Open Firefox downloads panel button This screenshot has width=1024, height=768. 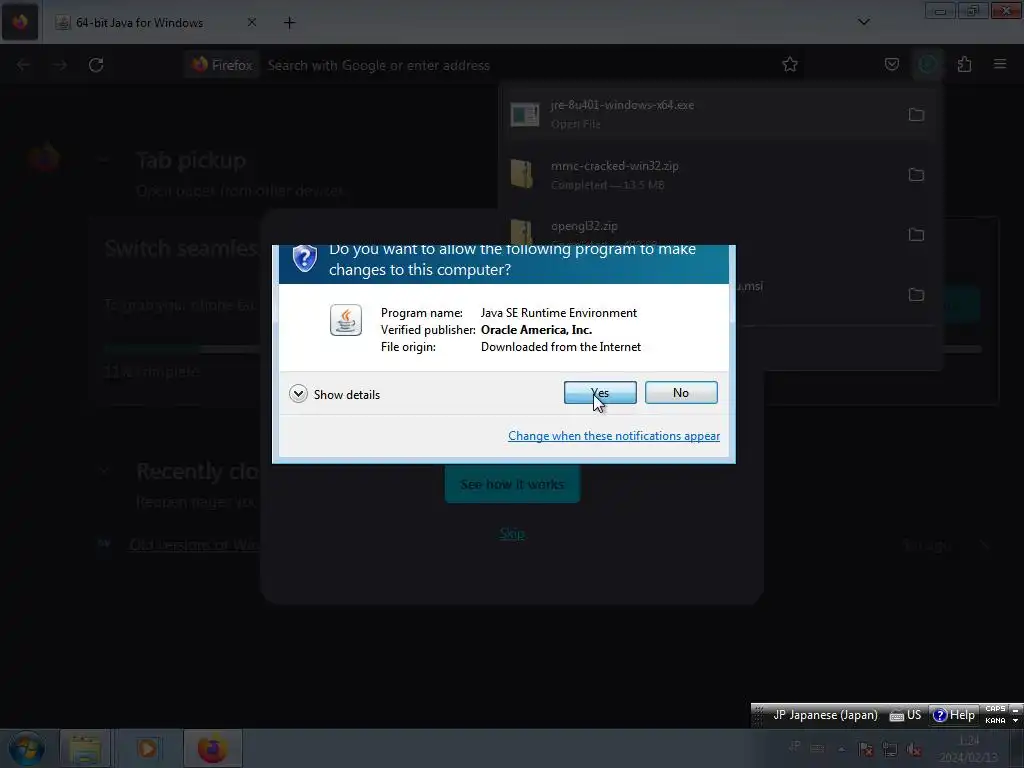(928, 64)
